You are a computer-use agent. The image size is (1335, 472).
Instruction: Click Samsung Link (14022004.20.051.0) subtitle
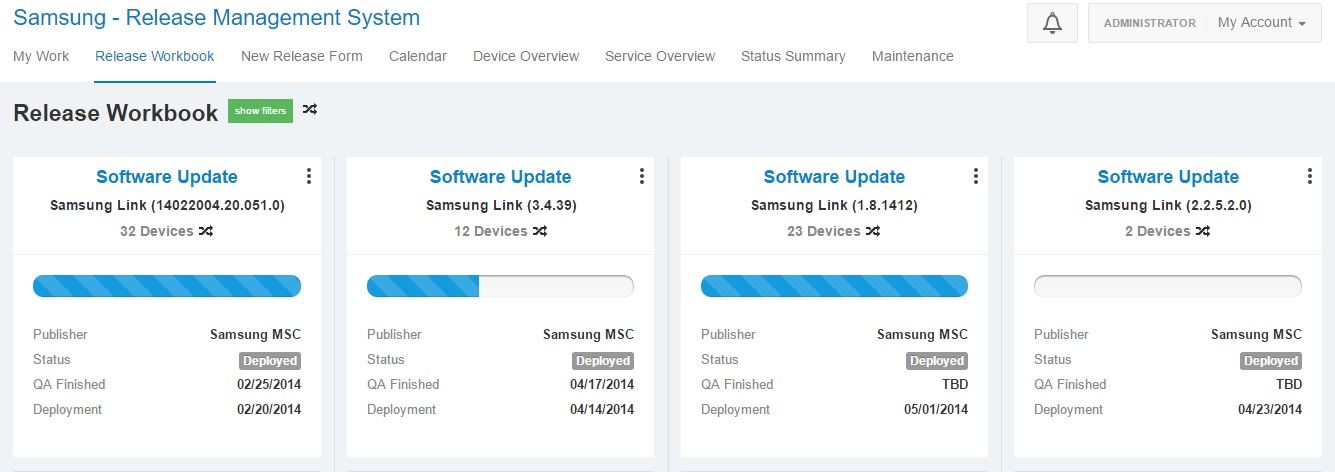[167, 205]
